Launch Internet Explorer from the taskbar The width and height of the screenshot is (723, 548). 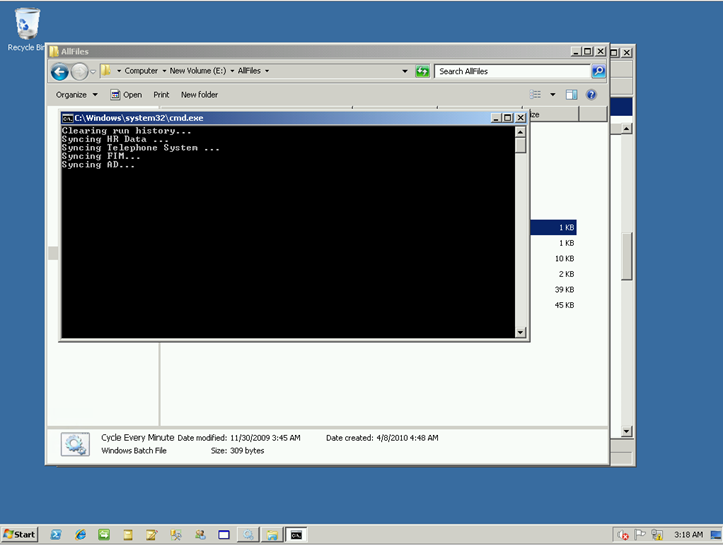(80, 535)
